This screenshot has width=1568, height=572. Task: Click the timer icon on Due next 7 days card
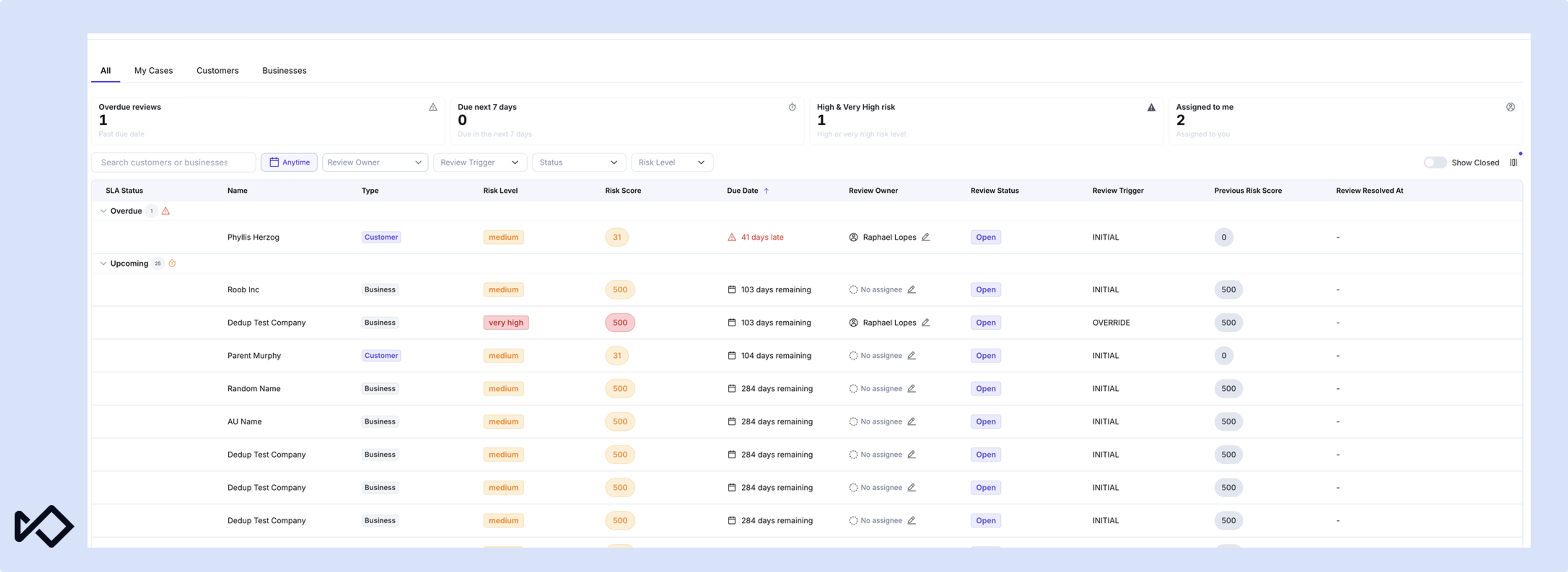pos(792,107)
